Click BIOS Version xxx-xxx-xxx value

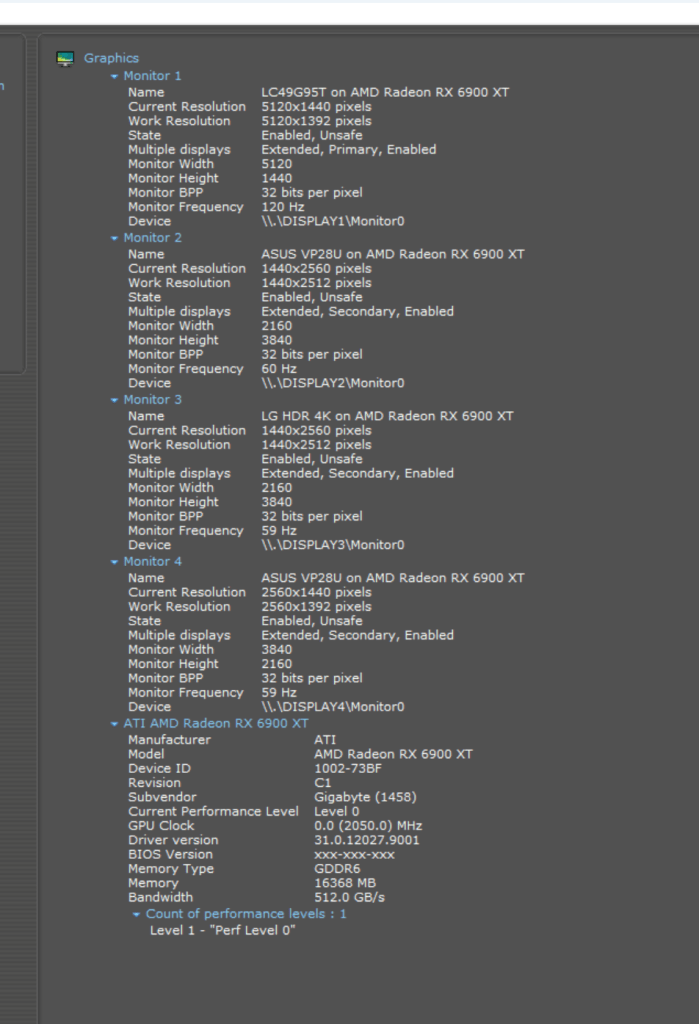tap(354, 855)
